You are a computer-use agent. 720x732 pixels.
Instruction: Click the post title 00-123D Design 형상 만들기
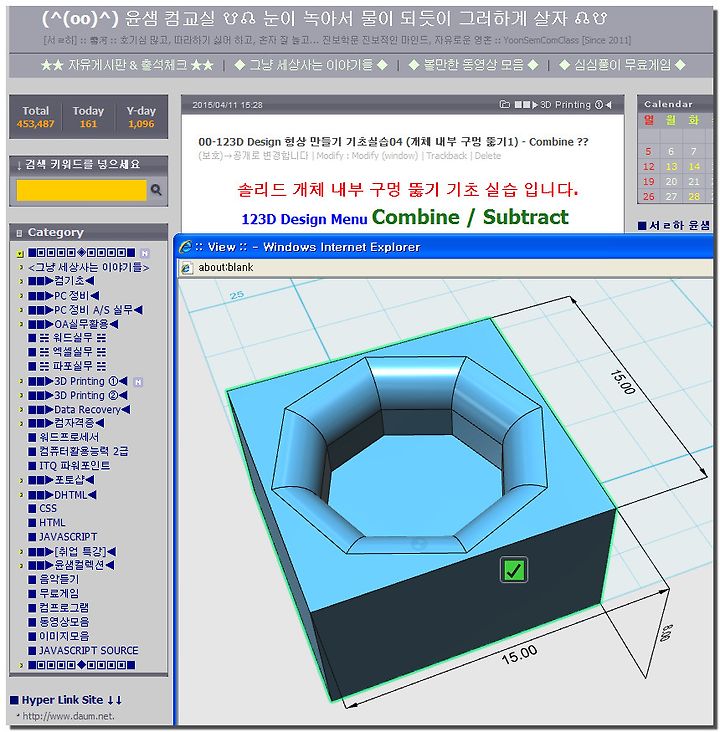393,141
